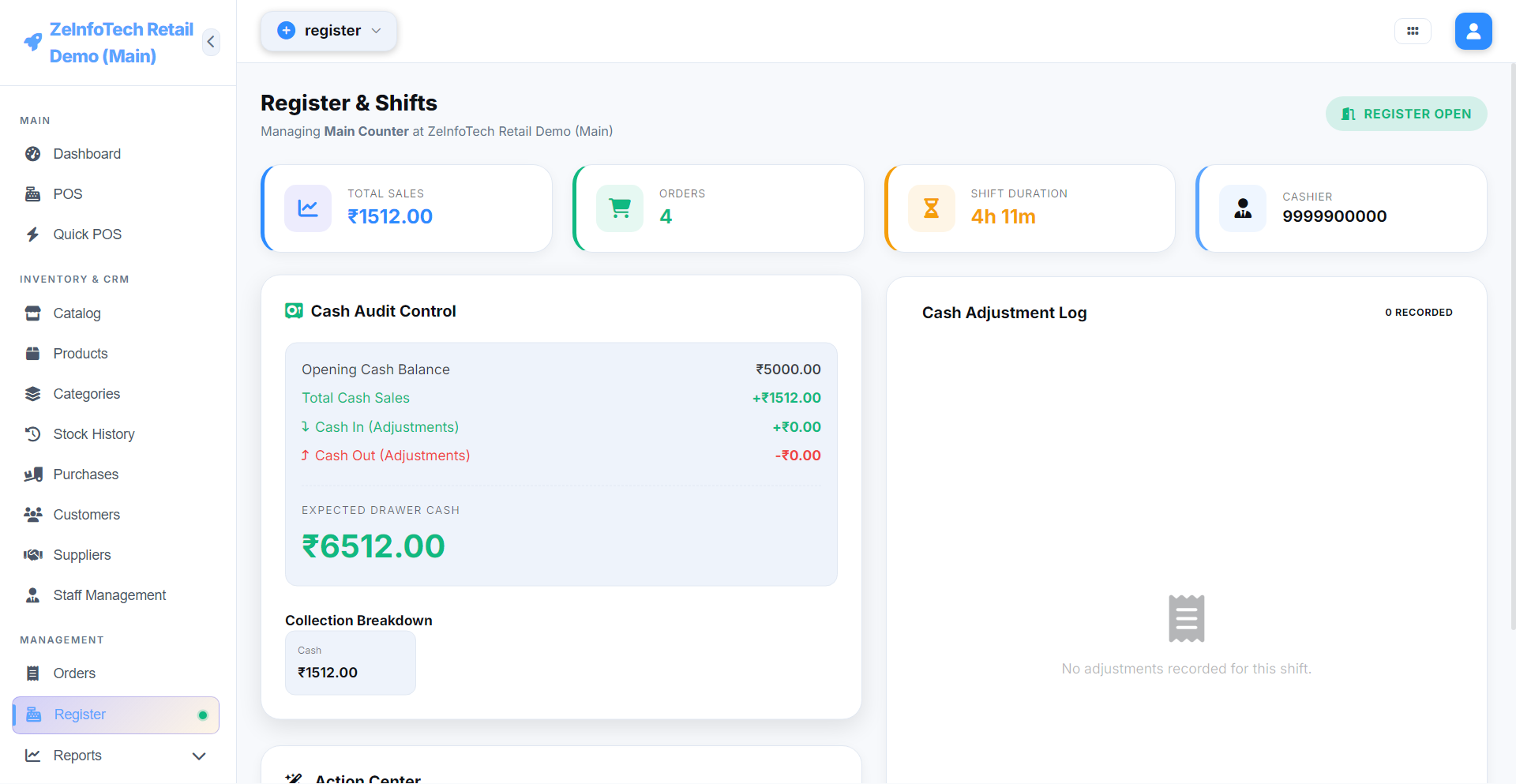Click the page vertical scrollbar

1512,347
